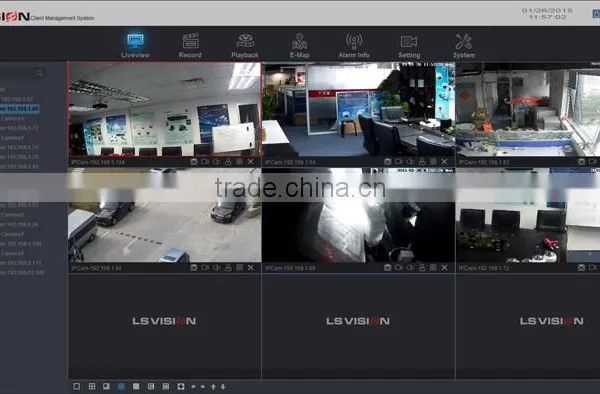Viewport: 600px width, 394px height.
Task: Click the down arrow in bottom bar
Action: [223, 386]
